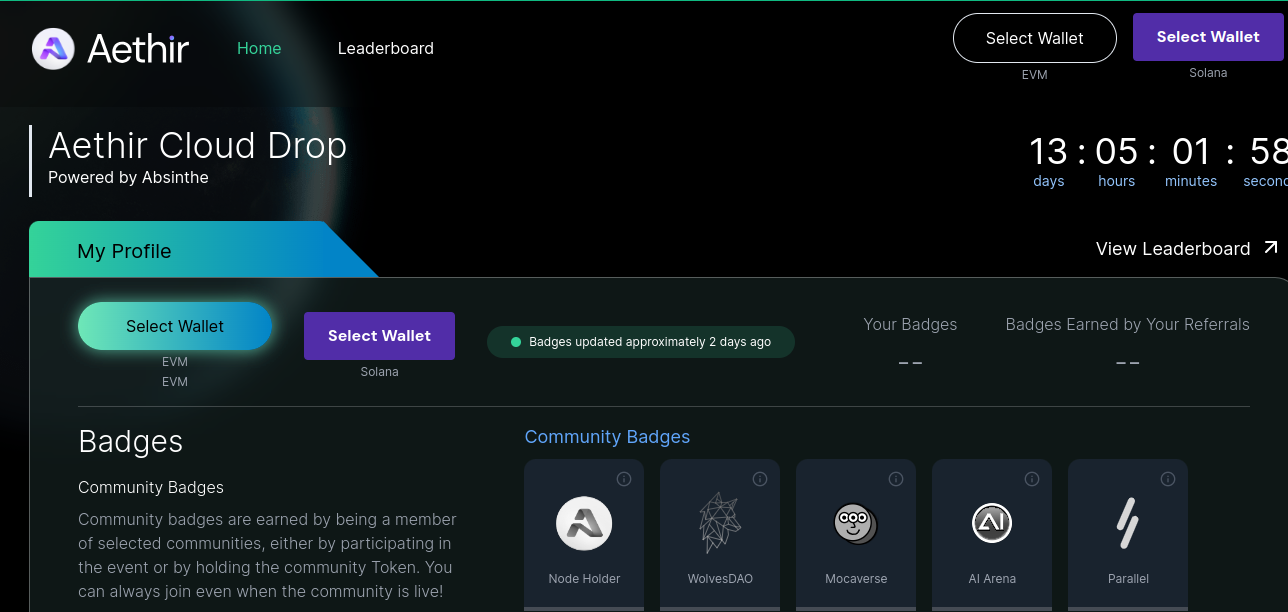Show info for WolvesDAO badge
The image size is (1288, 612).
[760, 479]
